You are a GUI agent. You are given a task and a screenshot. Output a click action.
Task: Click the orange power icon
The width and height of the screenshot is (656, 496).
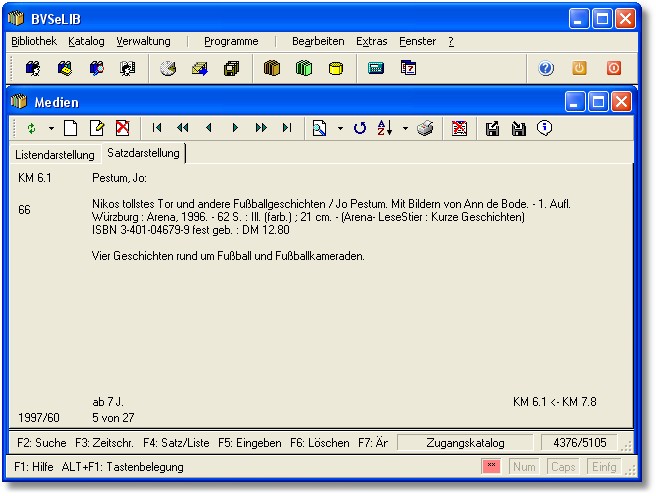coord(579,68)
